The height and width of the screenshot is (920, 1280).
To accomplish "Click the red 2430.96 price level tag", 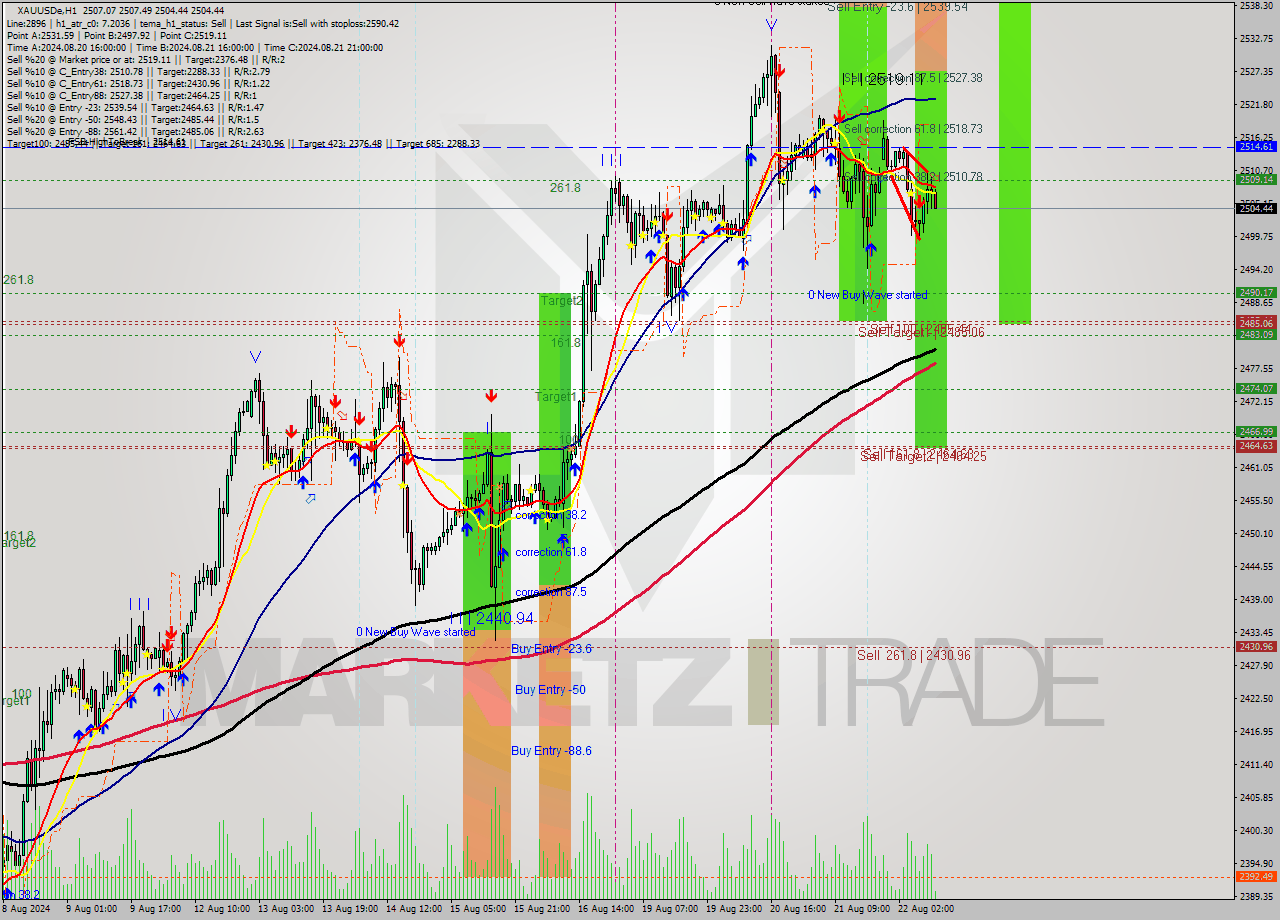I will pyautogui.click(x=1256, y=647).
